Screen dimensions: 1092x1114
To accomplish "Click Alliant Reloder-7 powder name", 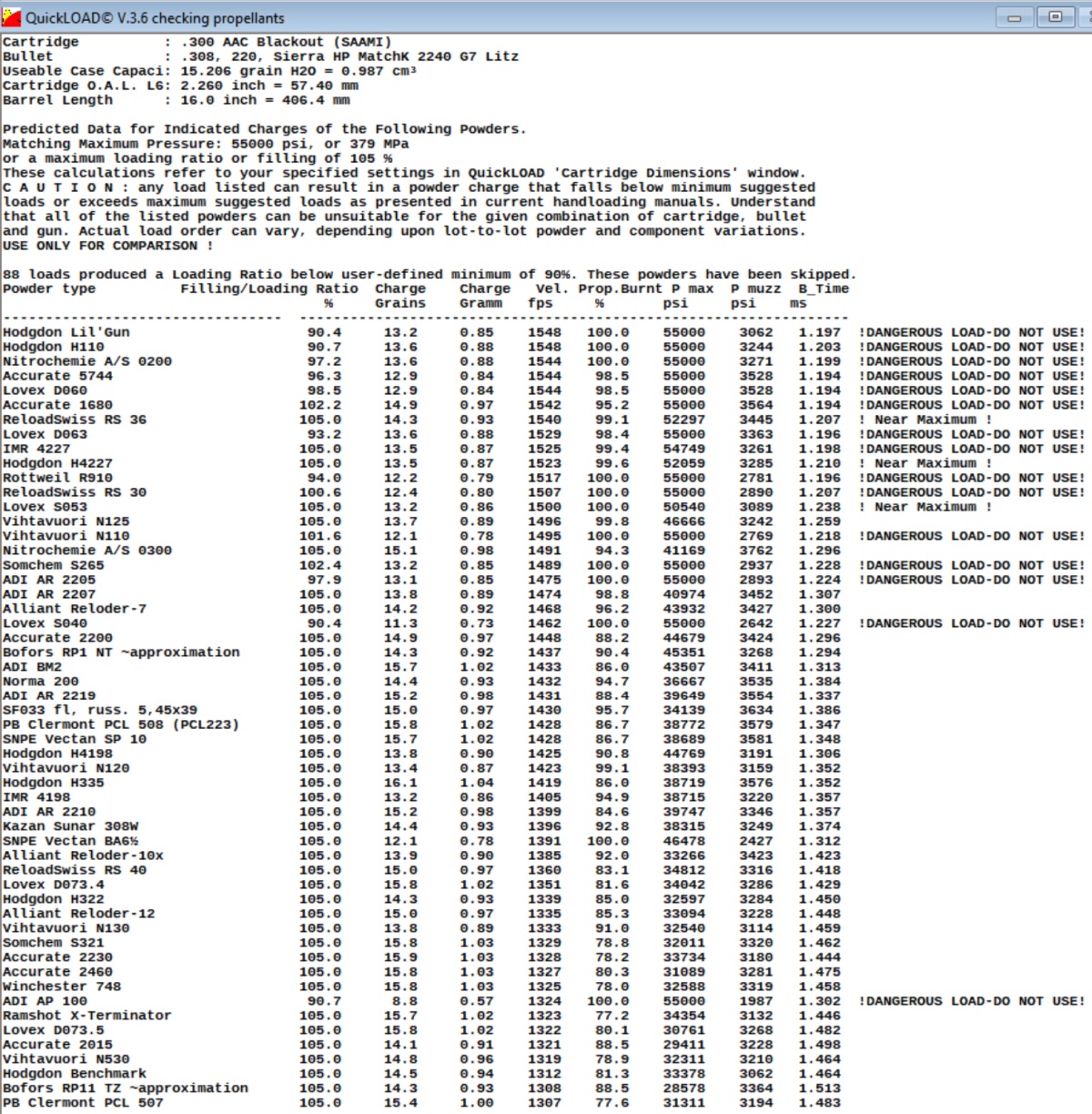I will point(74,609).
